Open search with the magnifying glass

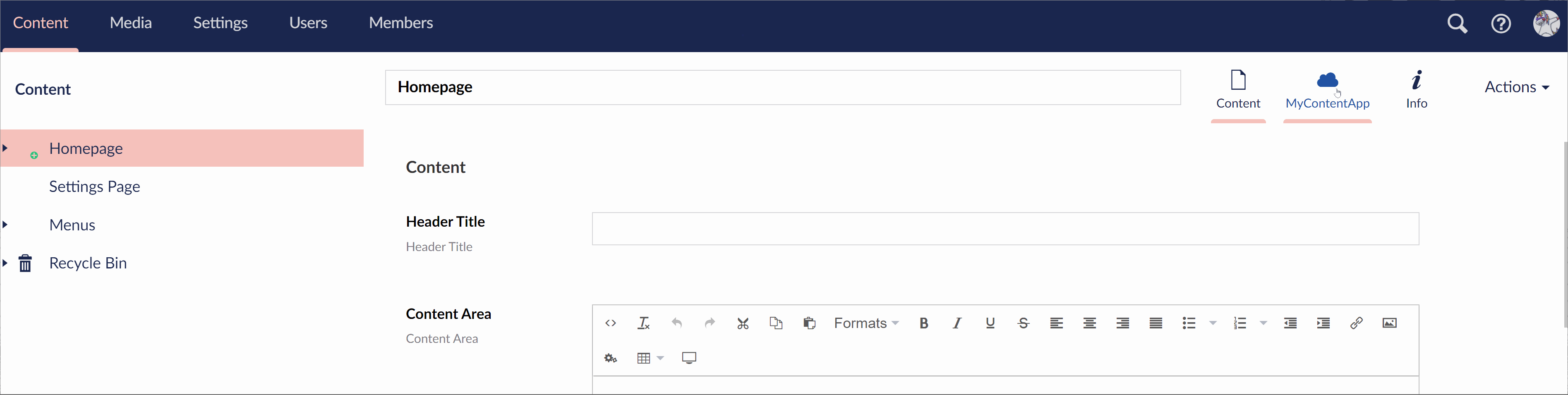[1457, 24]
